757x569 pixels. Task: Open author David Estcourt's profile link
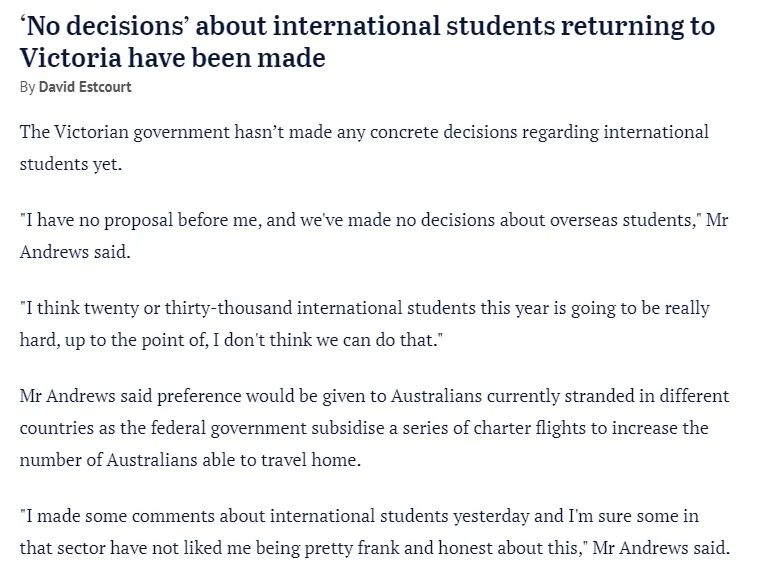[x=85, y=87]
